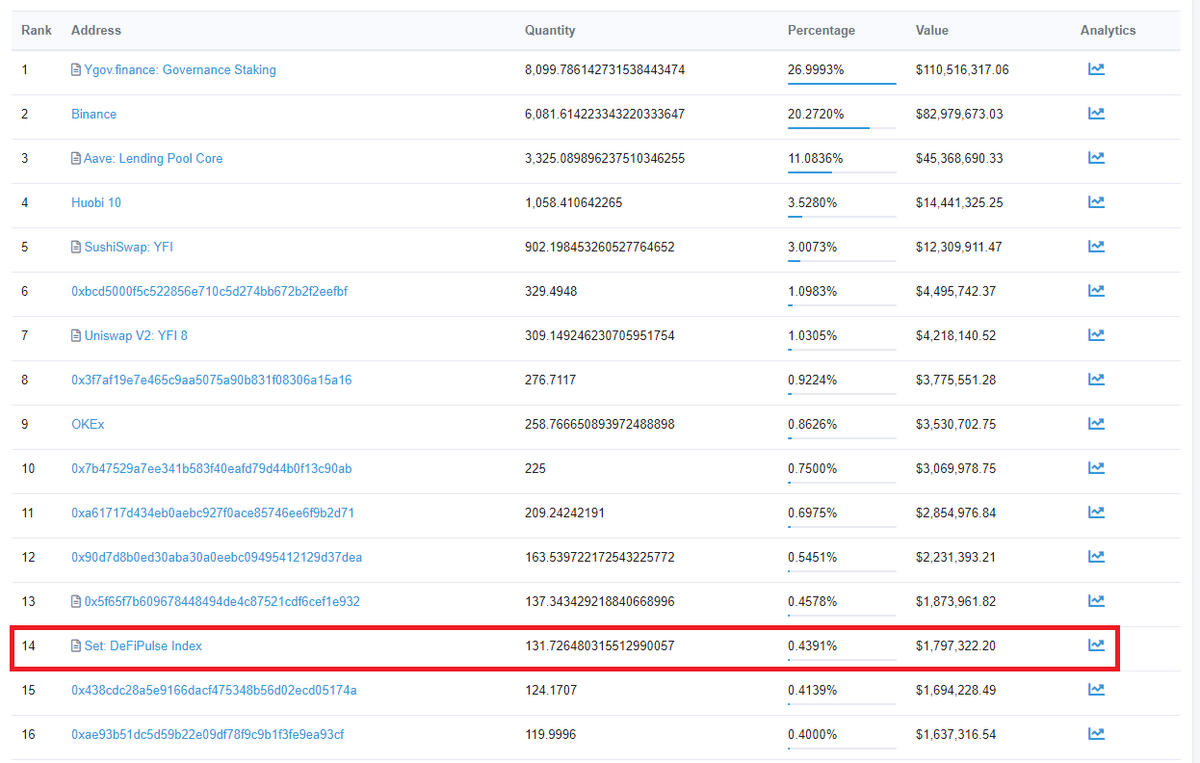Open analytics chart for rank 11 address 0xa61717d4
1200x763 pixels.
point(1096,512)
